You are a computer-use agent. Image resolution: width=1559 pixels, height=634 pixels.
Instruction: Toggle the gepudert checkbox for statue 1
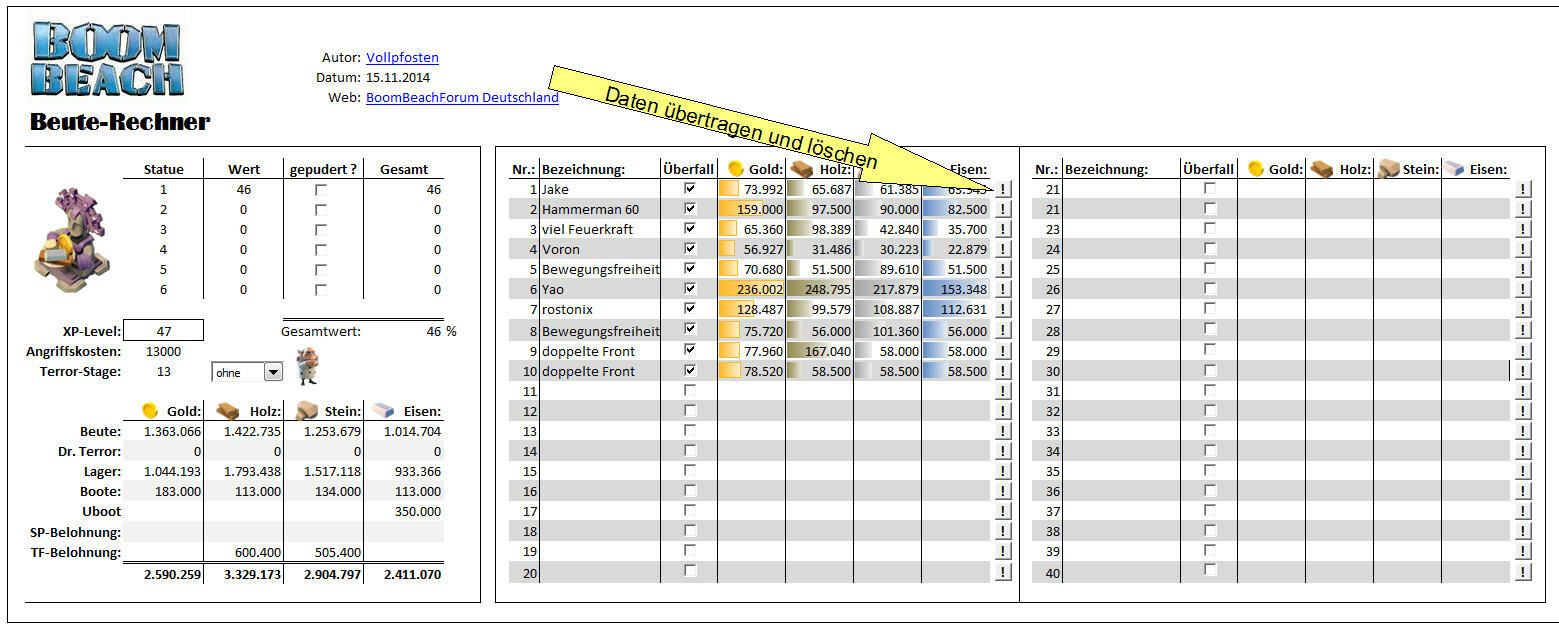click(x=321, y=189)
